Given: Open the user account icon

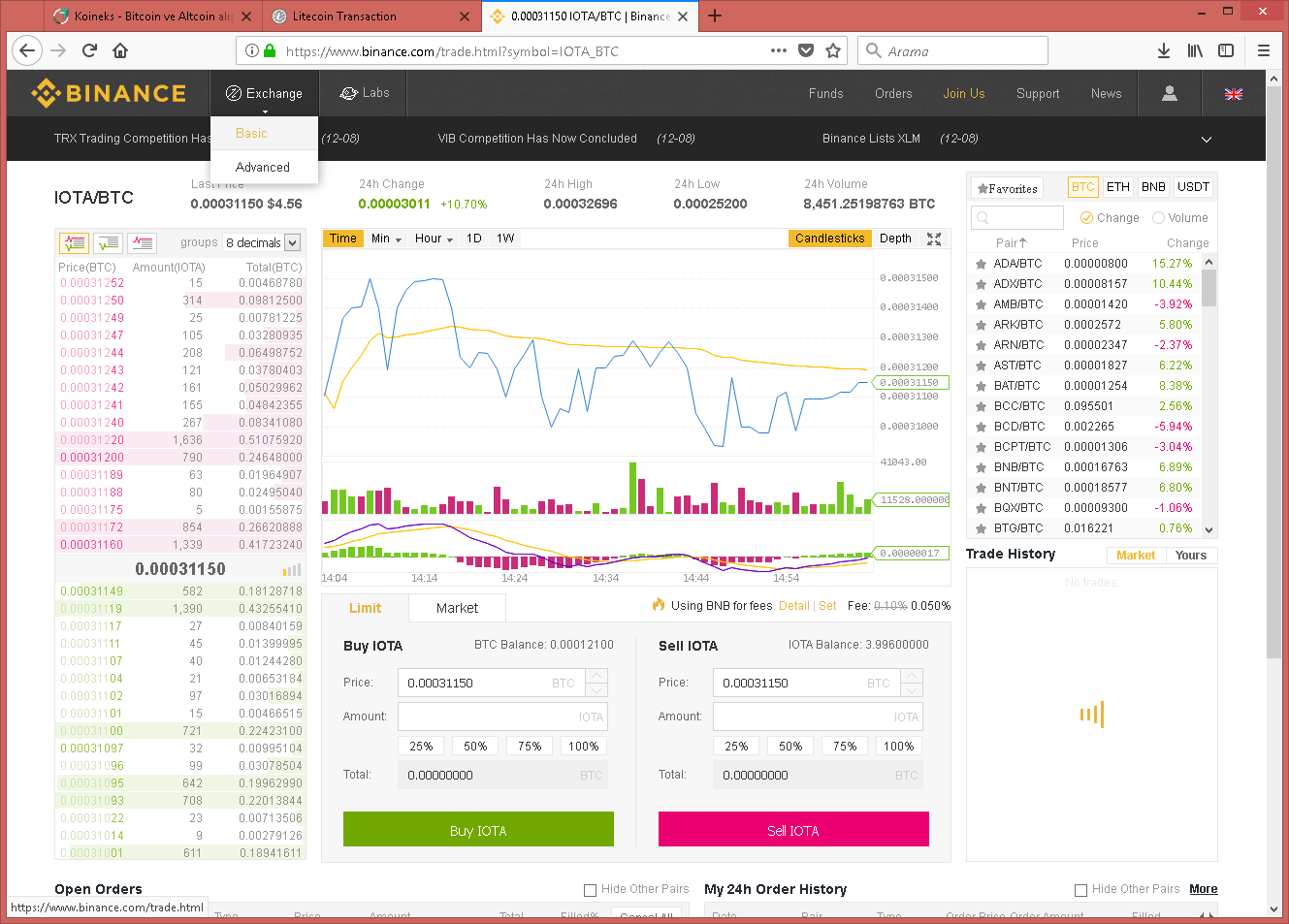Looking at the screenshot, I should point(1170,93).
